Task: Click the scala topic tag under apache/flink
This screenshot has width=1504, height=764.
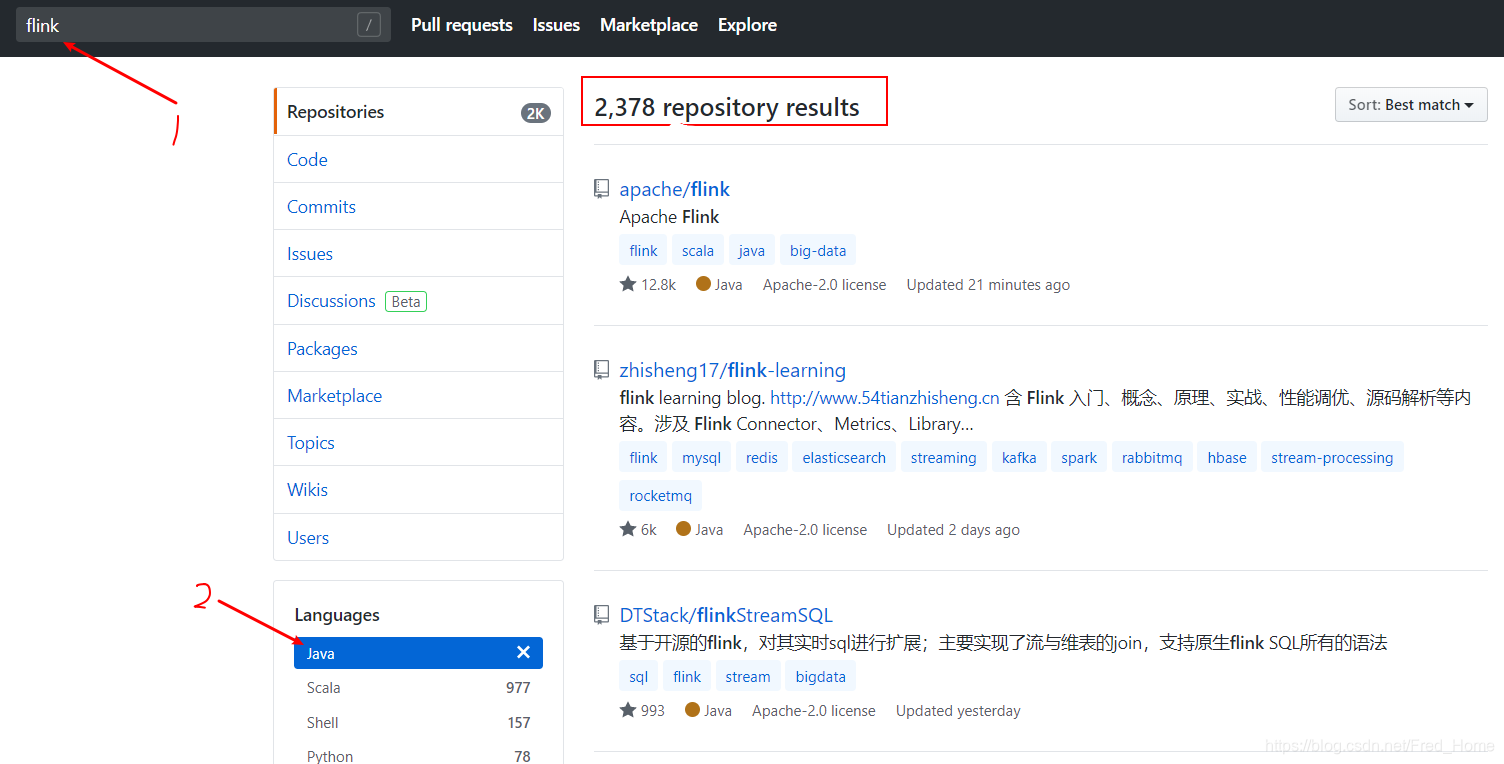Action: (698, 250)
